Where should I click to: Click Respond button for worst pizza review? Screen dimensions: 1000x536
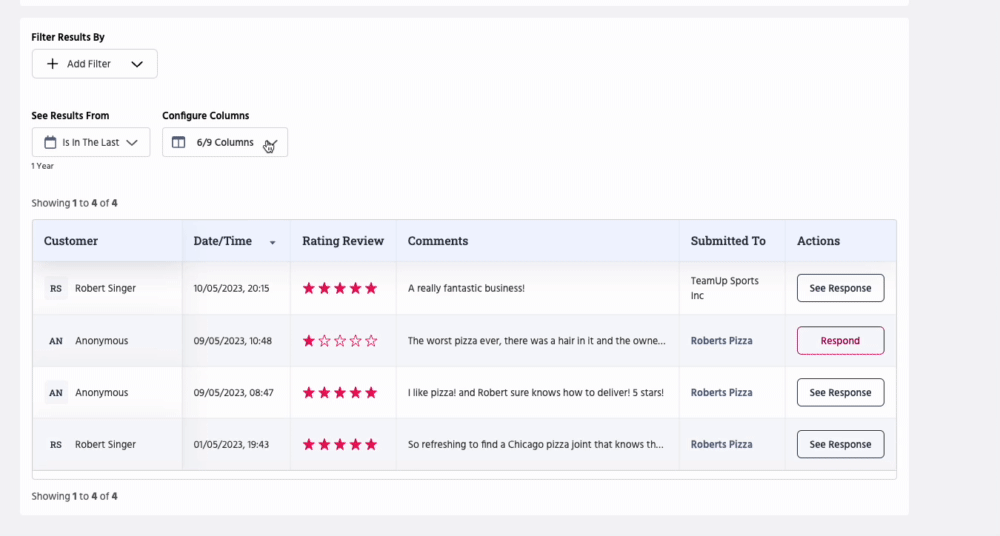click(840, 341)
